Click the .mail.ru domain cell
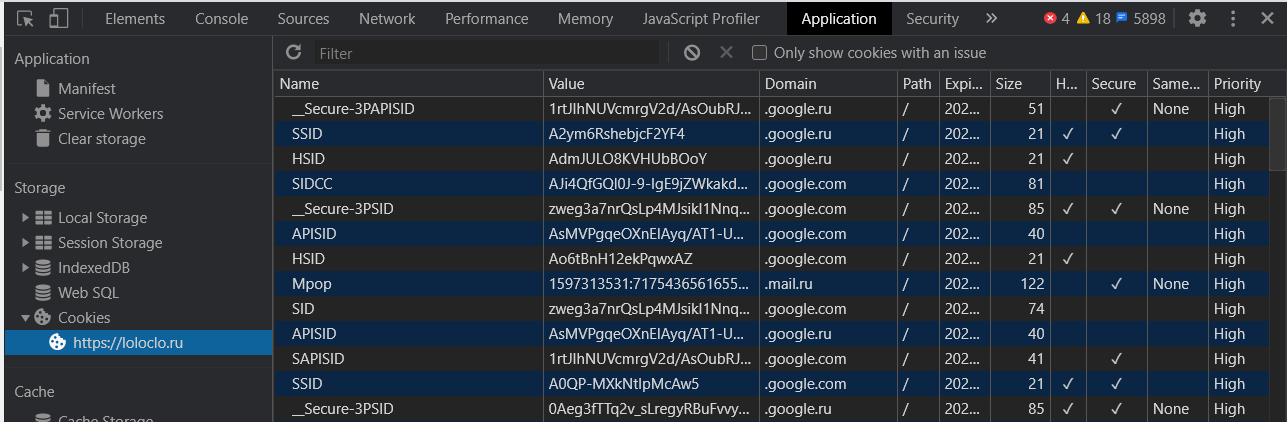The width and height of the screenshot is (1287, 422). tap(828, 284)
